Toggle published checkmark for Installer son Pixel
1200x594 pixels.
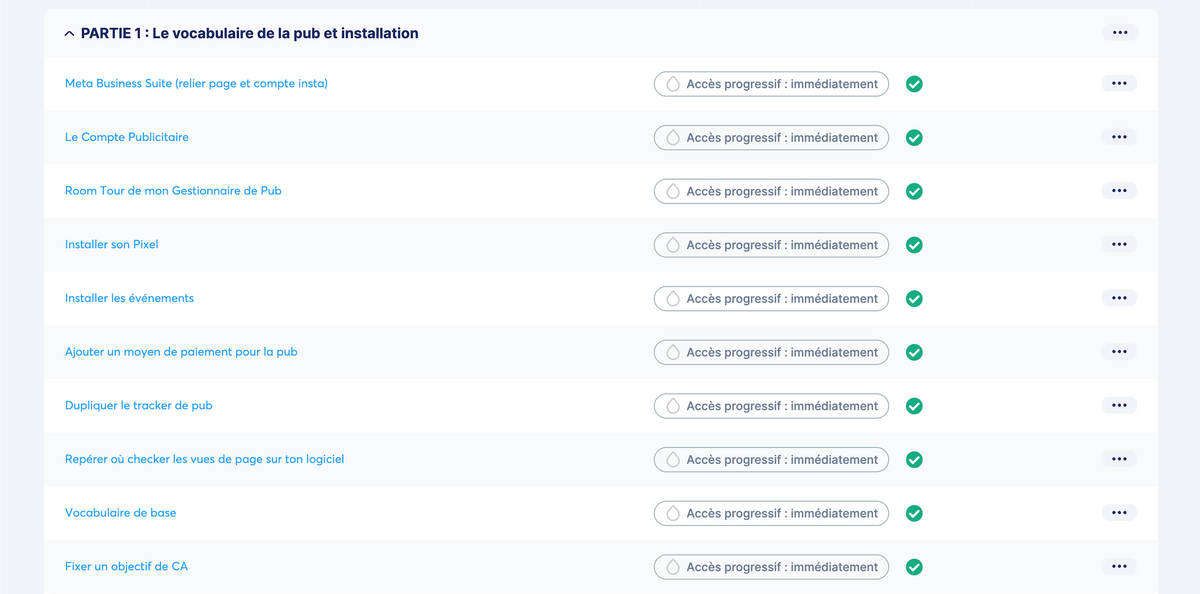[x=914, y=245]
